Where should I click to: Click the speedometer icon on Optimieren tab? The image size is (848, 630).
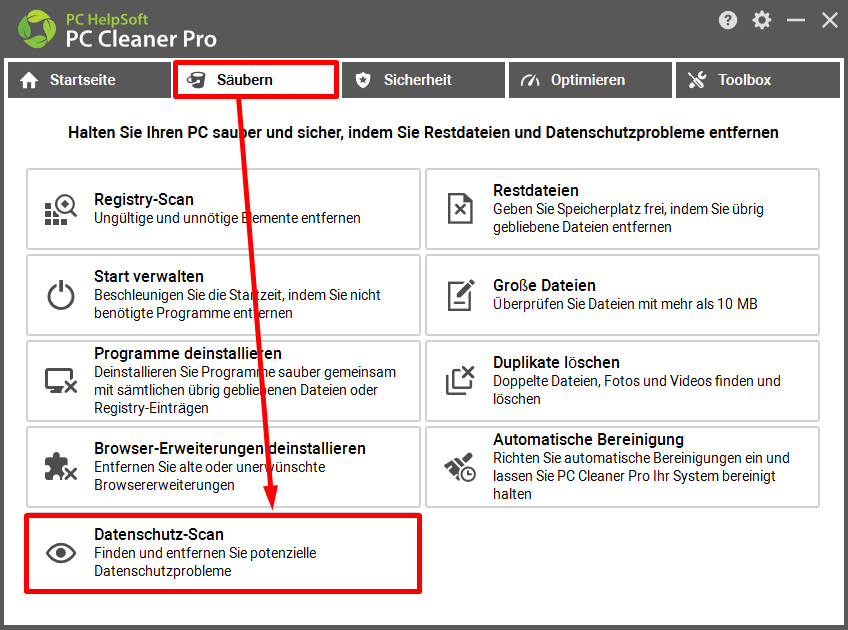(530, 80)
